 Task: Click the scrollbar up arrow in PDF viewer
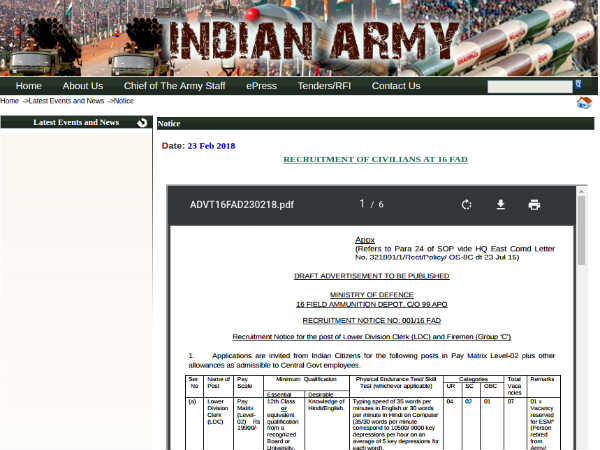pos(582,191)
